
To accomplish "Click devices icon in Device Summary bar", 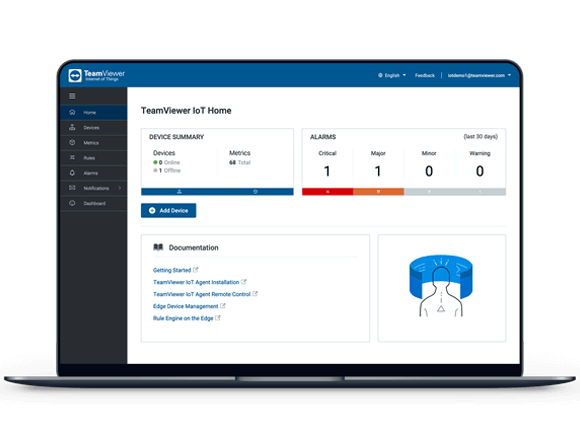I will [x=179, y=192].
